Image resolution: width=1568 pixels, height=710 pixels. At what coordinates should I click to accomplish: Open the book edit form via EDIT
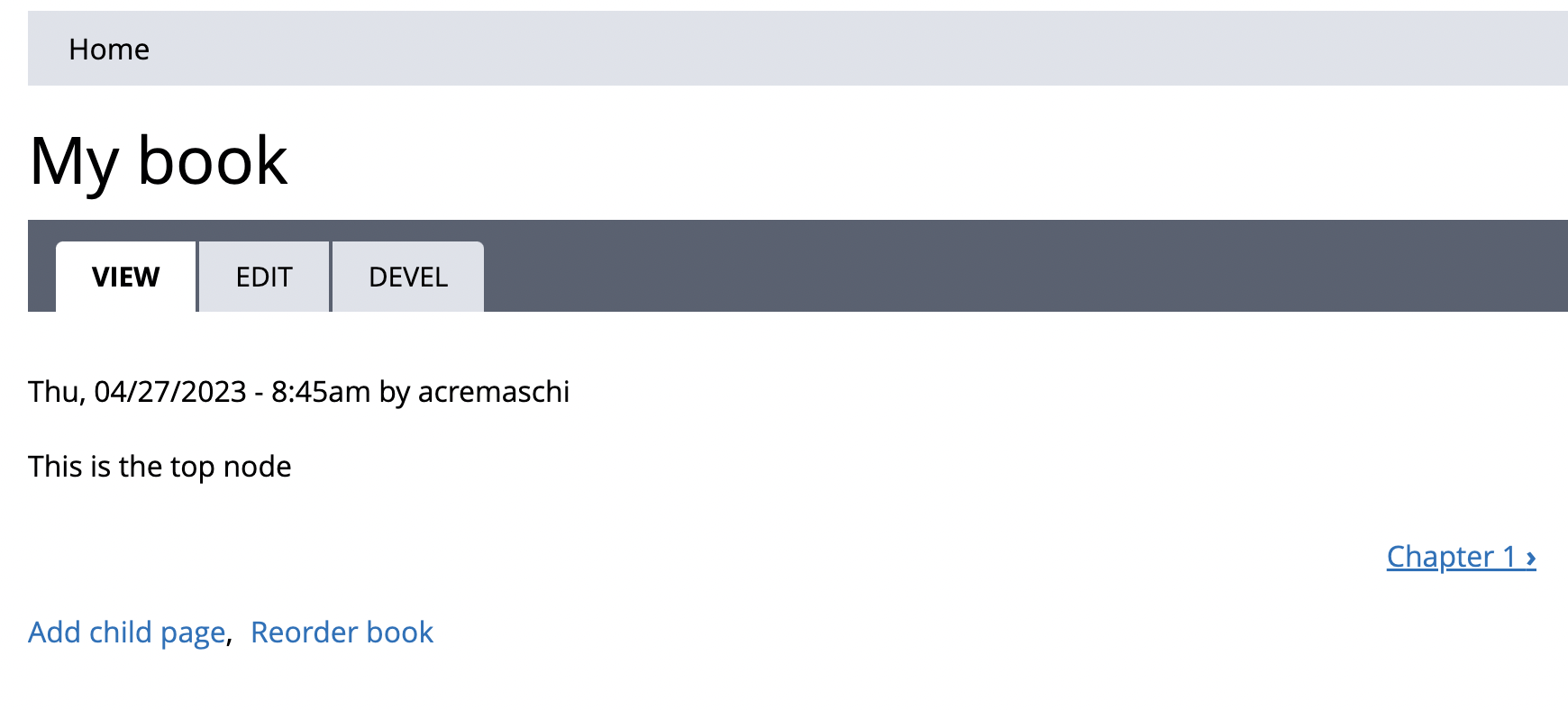coord(263,277)
